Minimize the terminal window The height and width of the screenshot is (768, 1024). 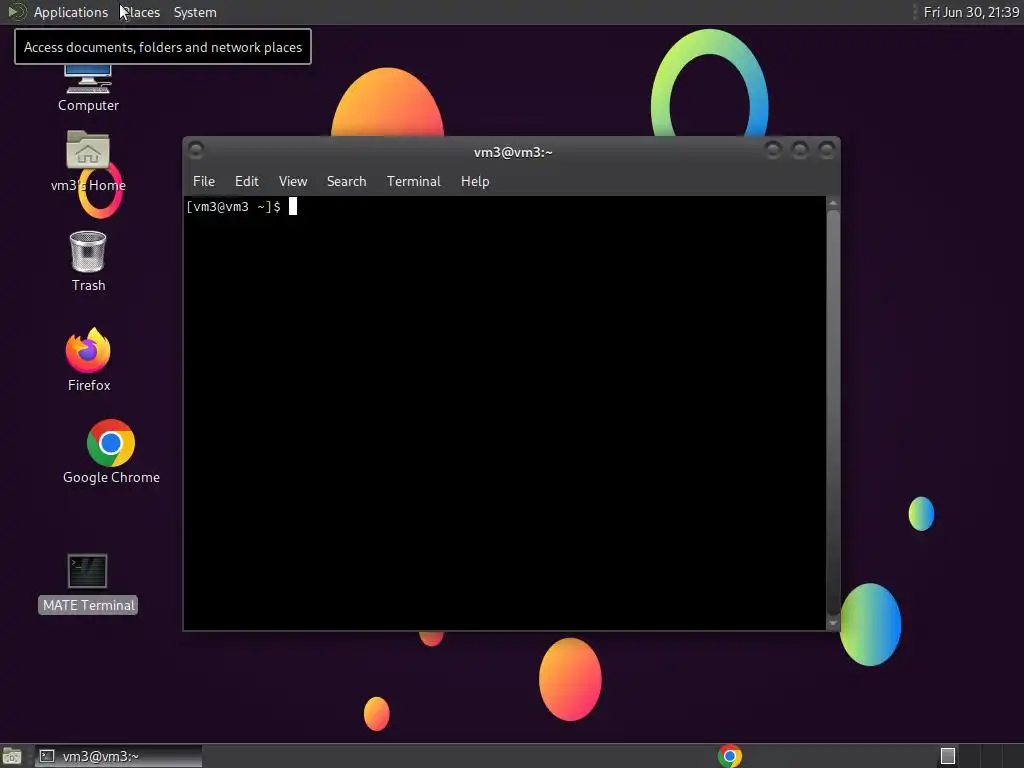point(773,150)
